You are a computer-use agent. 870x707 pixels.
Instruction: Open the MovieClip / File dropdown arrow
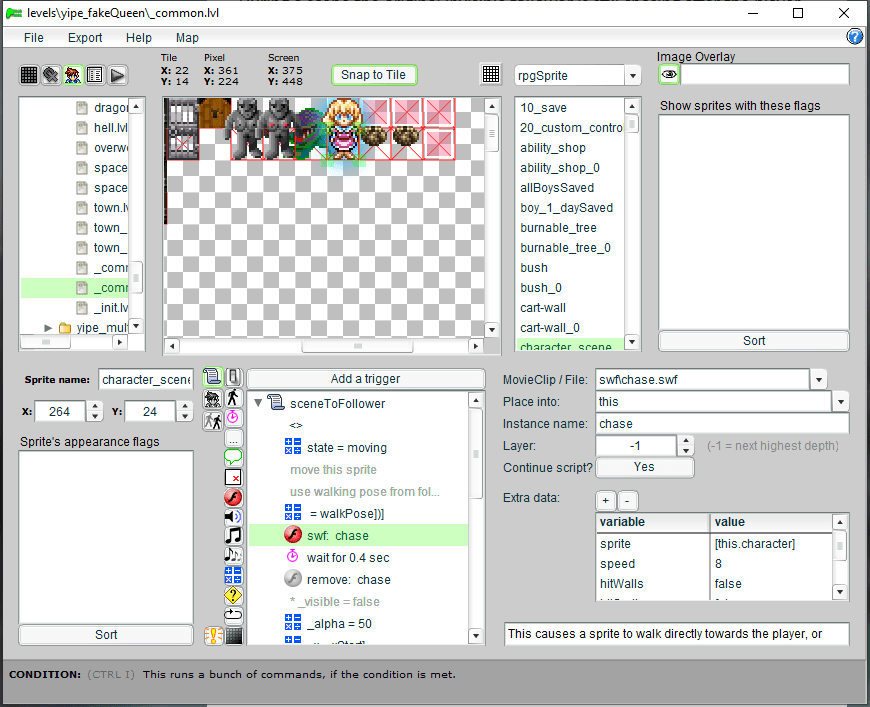819,380
